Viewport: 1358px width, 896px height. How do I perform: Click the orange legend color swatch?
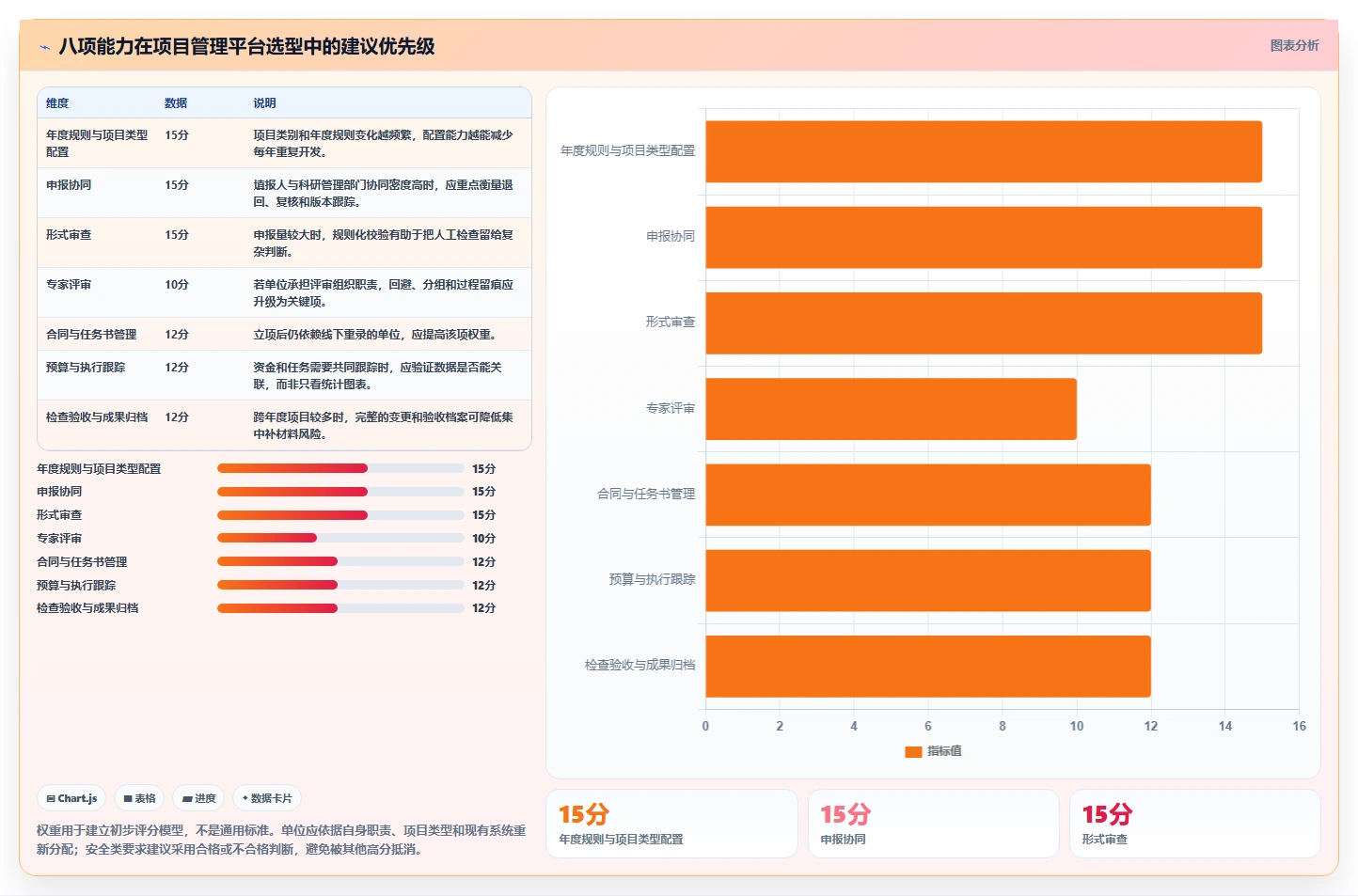912,751
